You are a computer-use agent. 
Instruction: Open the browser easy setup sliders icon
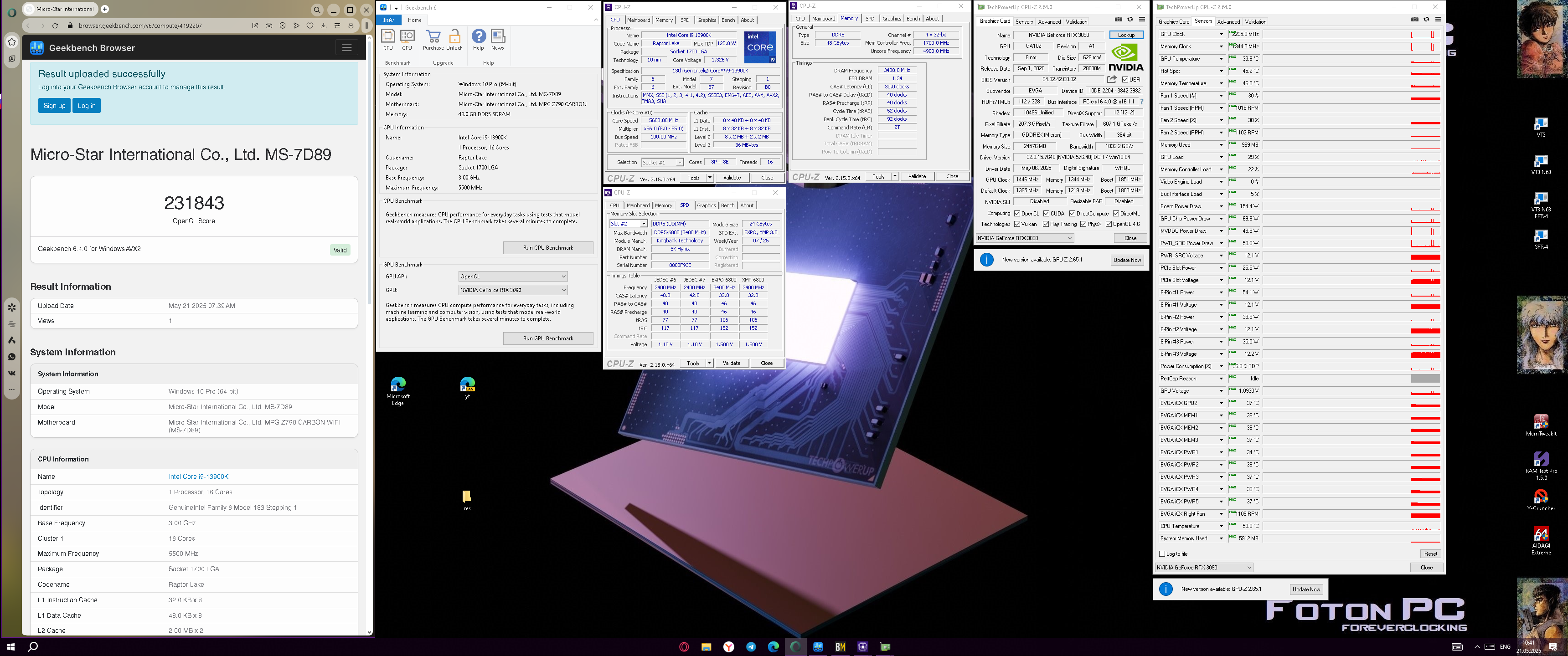pyautogui.click(x=337, y=26)
